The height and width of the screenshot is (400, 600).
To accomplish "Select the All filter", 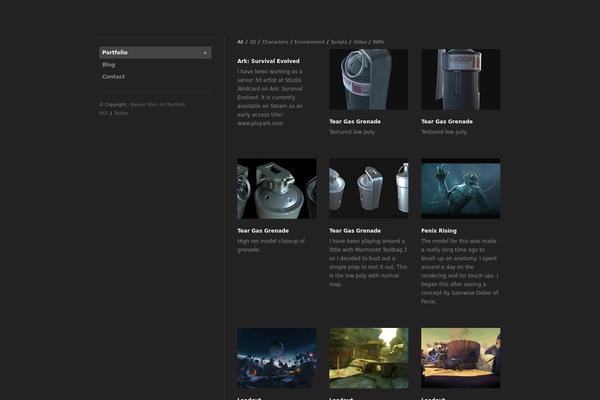I will point(240,42).
